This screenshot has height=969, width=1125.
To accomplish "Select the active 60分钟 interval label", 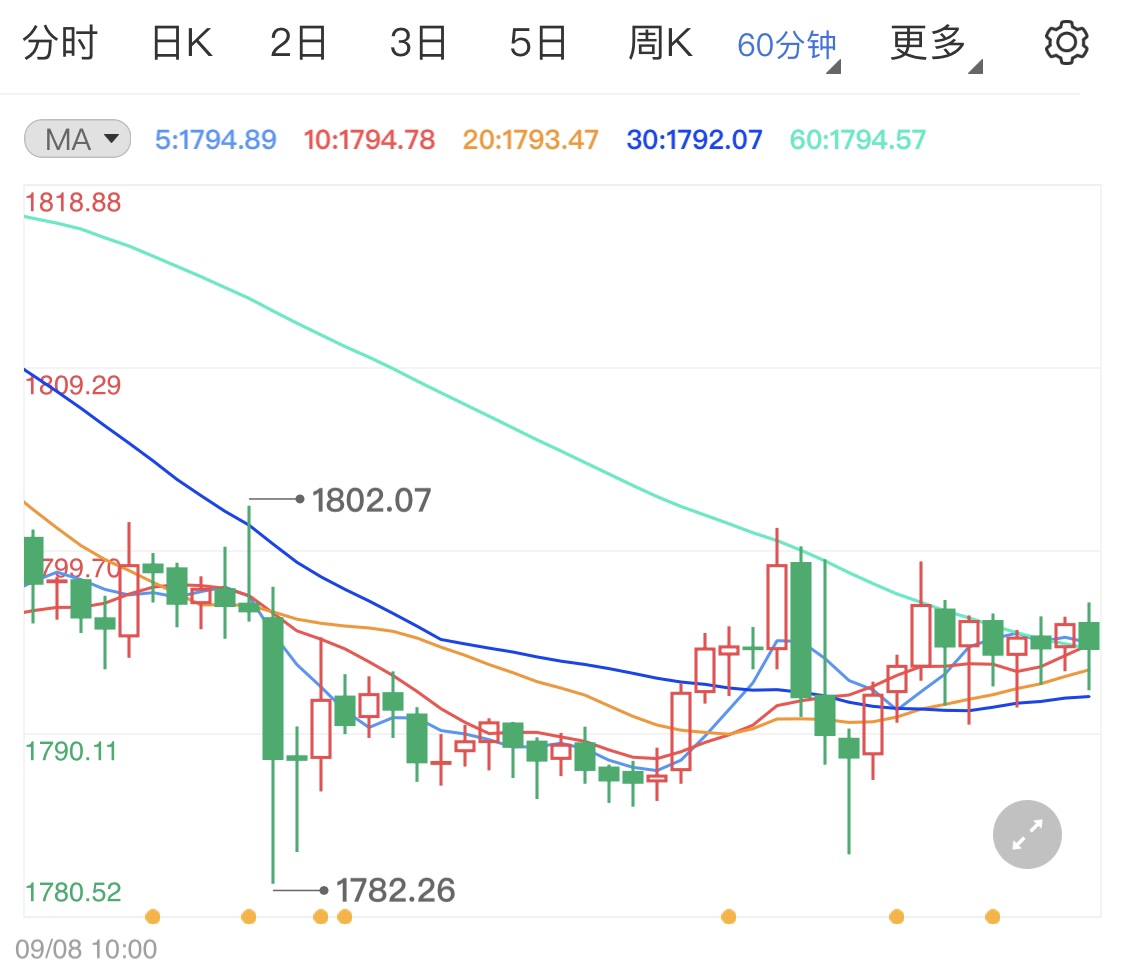I will click(786, 41).
